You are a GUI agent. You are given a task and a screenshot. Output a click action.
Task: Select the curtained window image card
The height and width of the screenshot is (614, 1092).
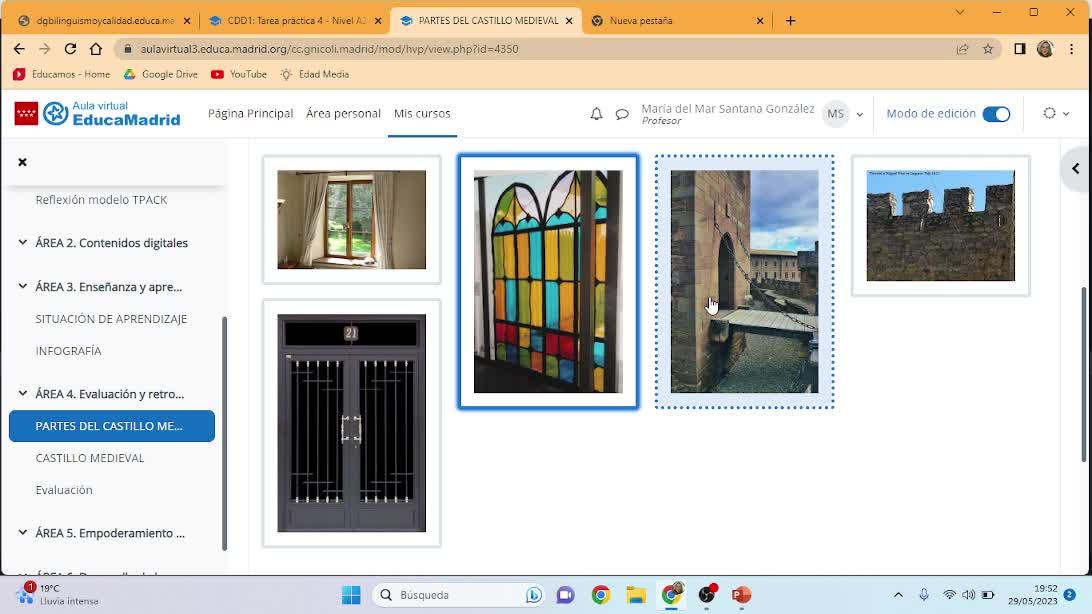pyautogui.click(x=352, y=220)
